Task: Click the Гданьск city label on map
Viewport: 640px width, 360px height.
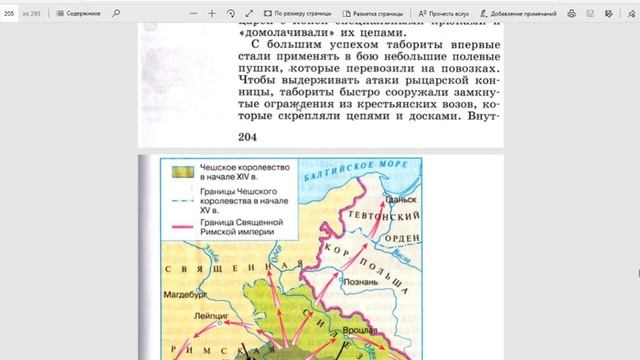Action: click(401, 200)
